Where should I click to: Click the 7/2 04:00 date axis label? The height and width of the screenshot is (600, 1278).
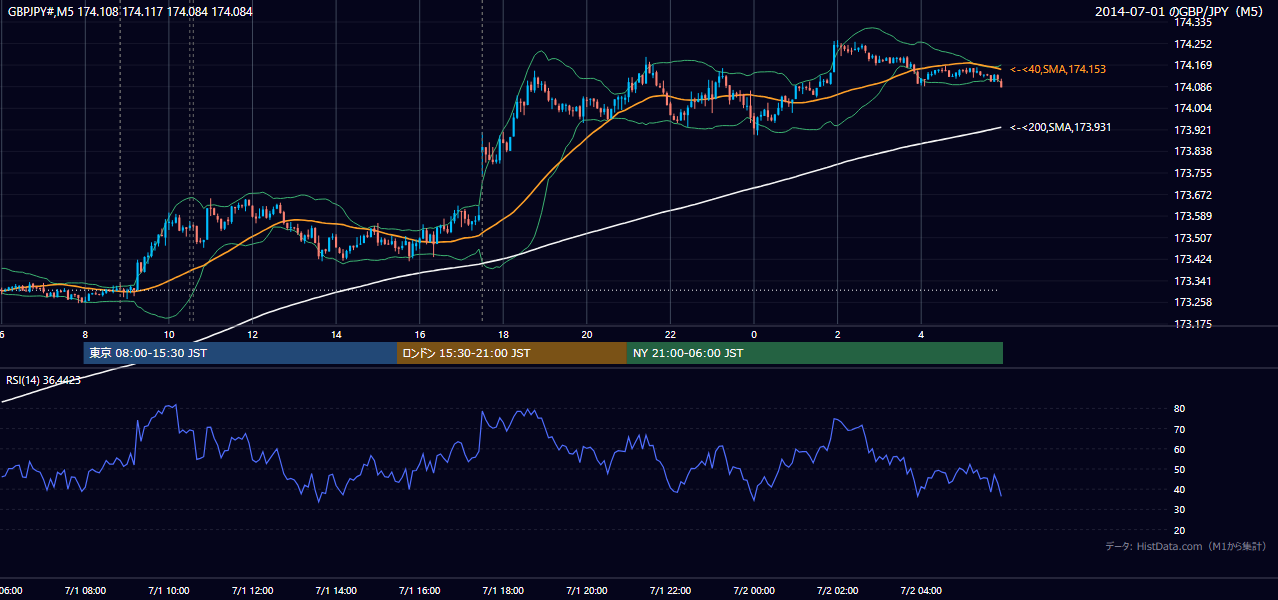[922, 591]
